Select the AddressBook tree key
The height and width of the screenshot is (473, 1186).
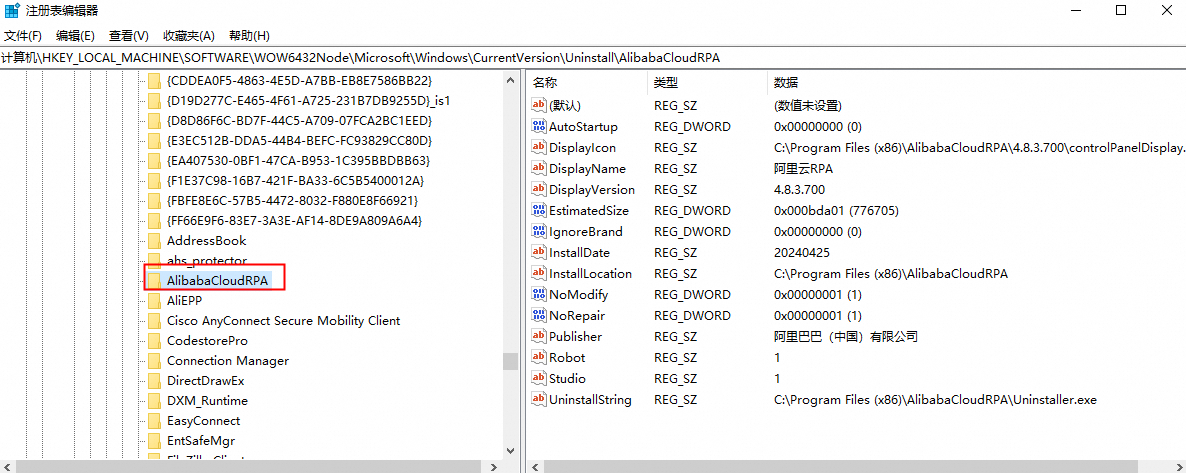(x=206, y=241)
